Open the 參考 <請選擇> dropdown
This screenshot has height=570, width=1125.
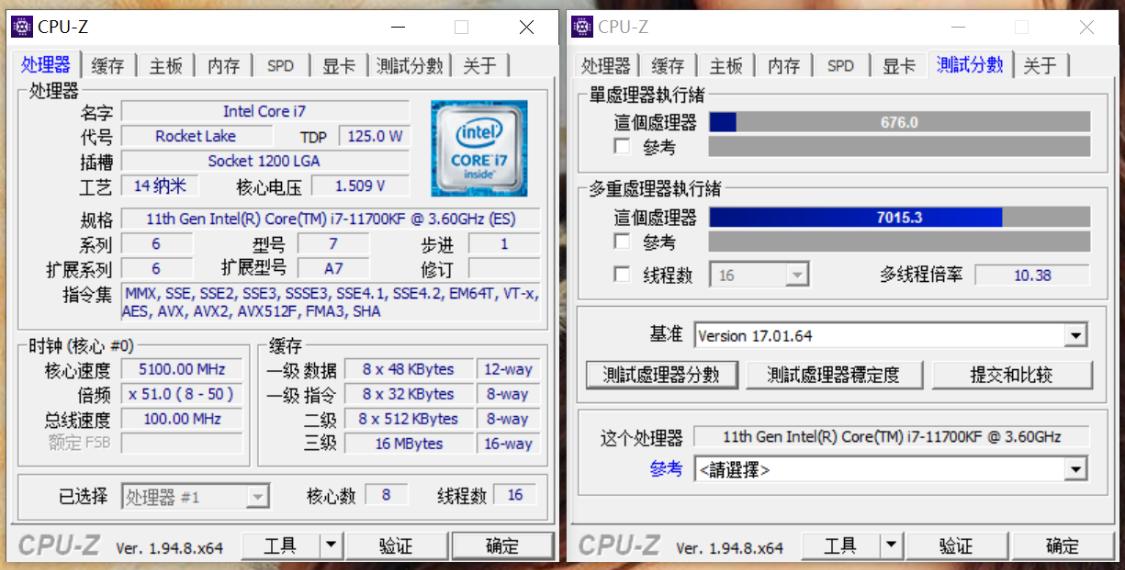pos(890,469)
